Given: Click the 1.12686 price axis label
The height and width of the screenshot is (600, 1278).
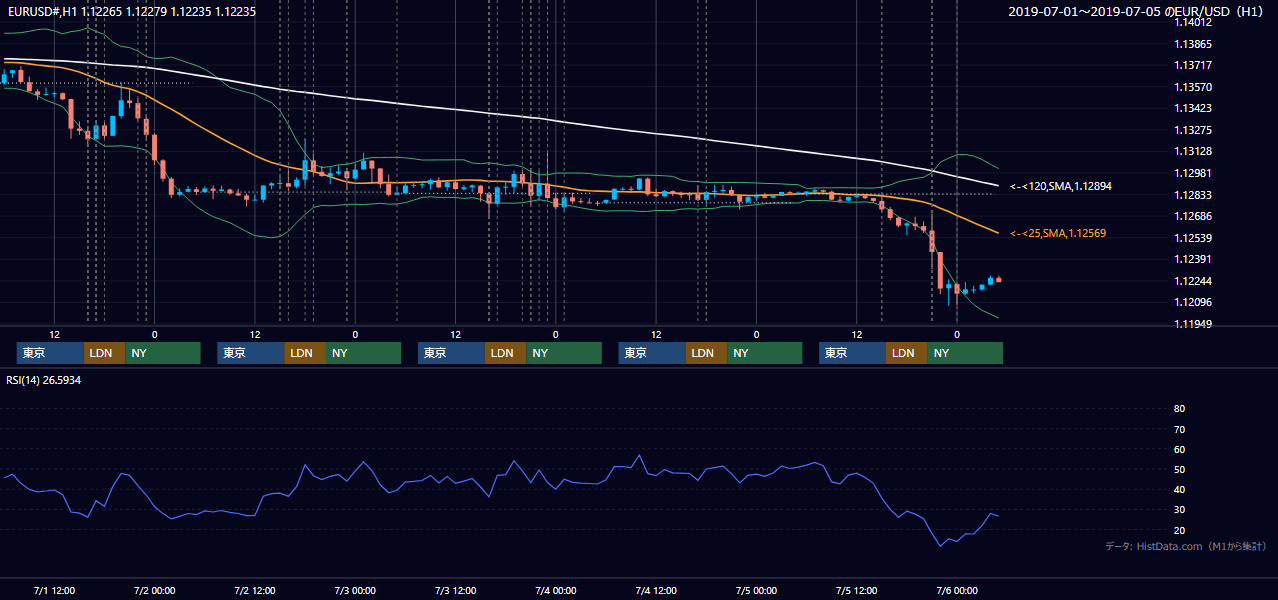Looking at the screenshot, I should (1193, 216).
